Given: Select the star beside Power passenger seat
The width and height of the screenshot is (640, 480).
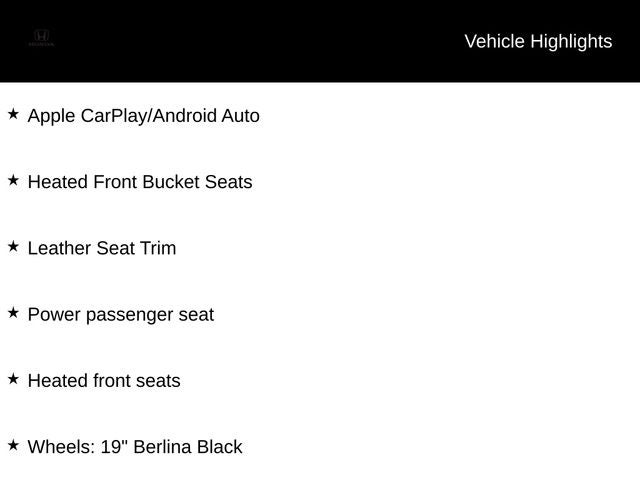Looking at the screenshot, I should [x=13, y=313].
